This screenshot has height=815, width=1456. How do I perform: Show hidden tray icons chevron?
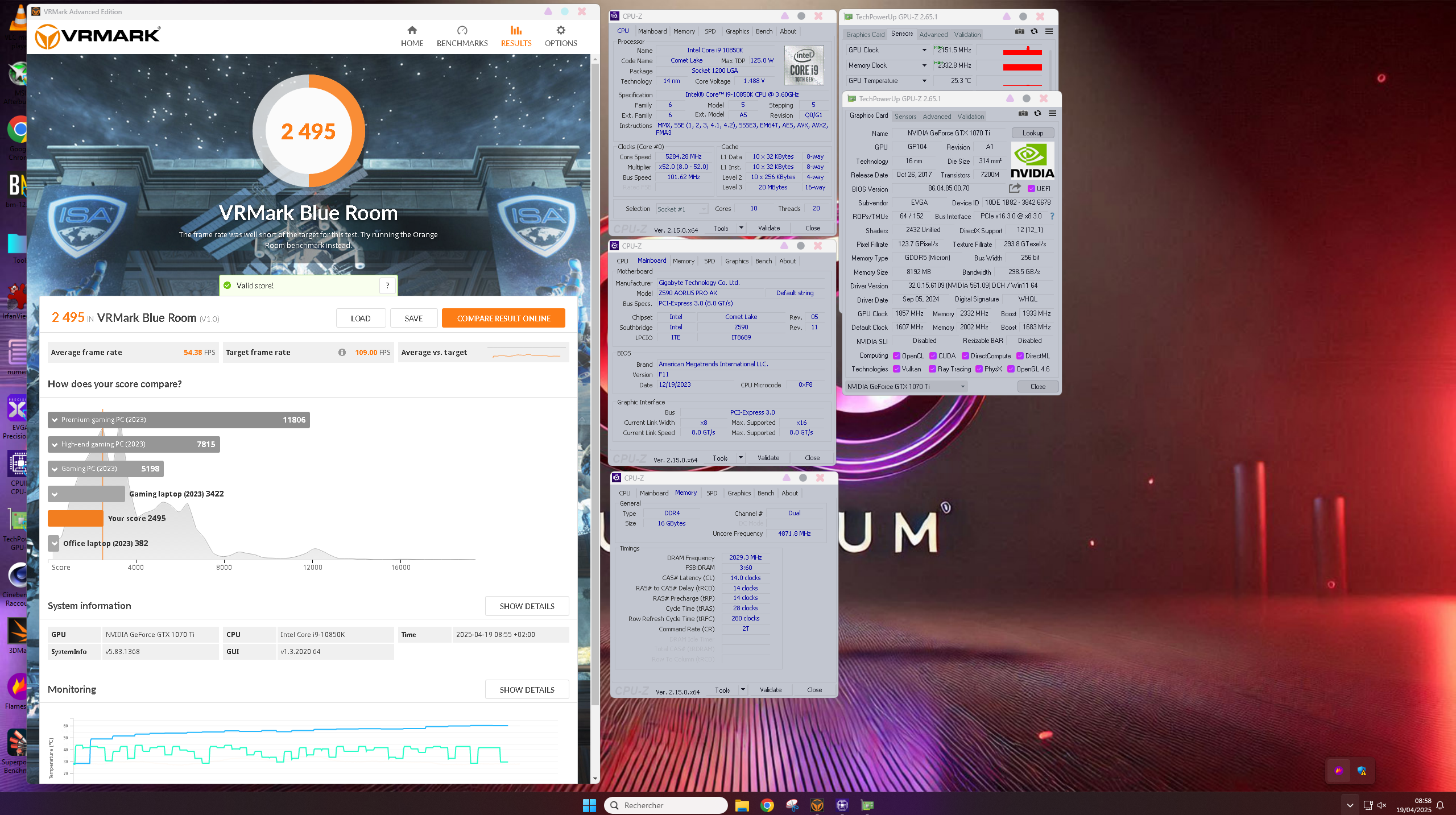(x=1350, y=805)
